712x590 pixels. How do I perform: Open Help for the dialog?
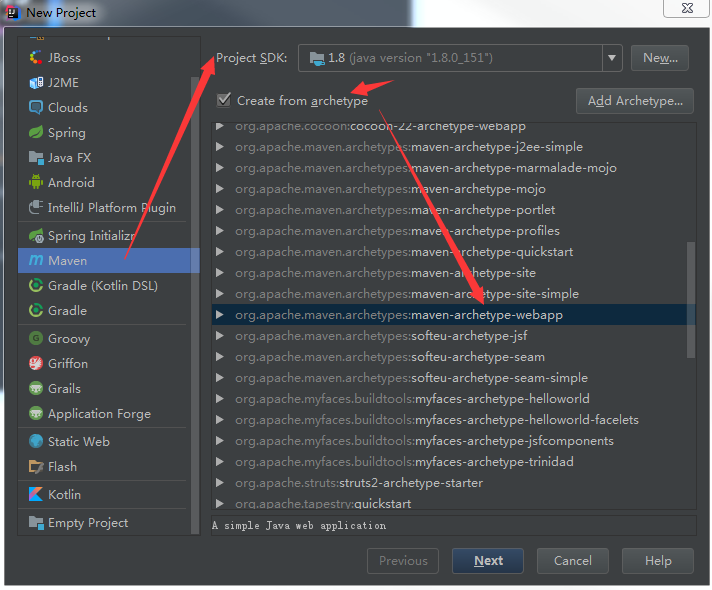coord(658,561)
